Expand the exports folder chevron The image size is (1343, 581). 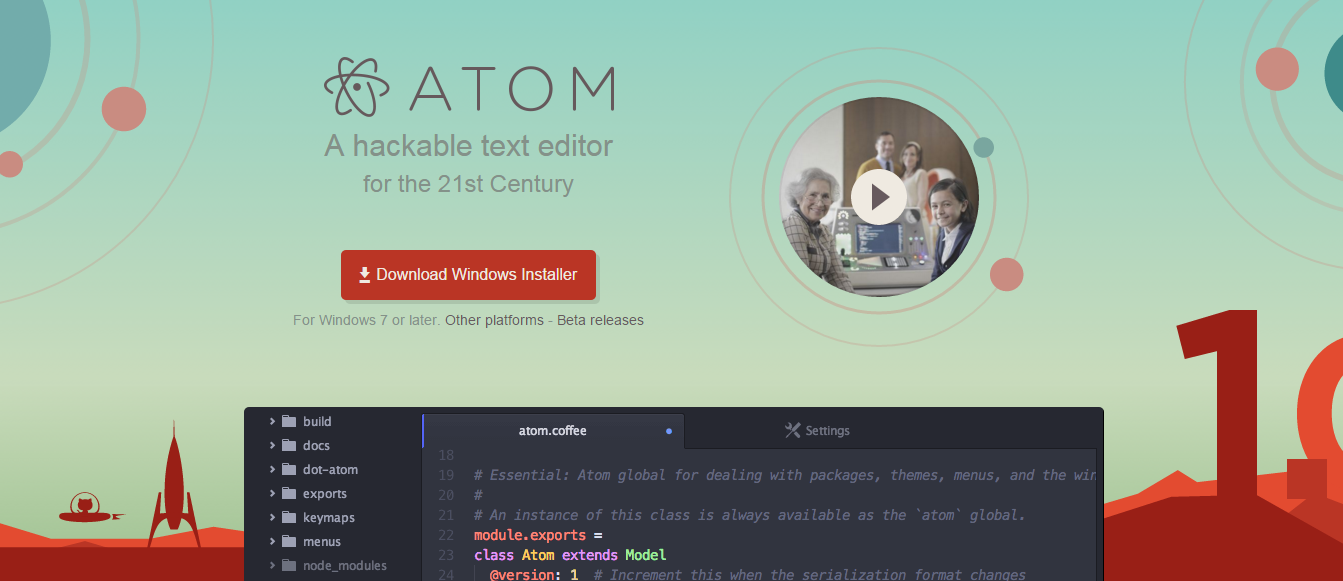[x=272, y=493]
